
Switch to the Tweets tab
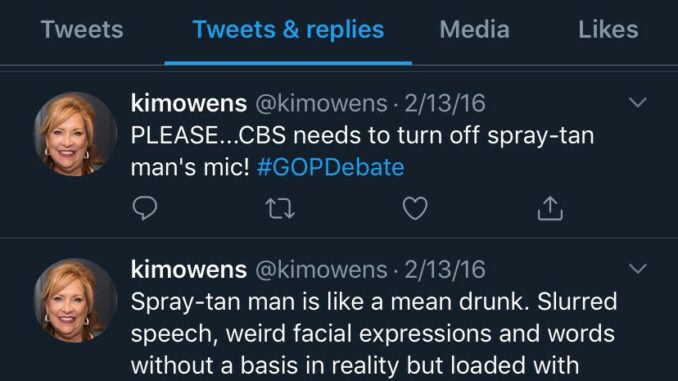click(82, 29)
